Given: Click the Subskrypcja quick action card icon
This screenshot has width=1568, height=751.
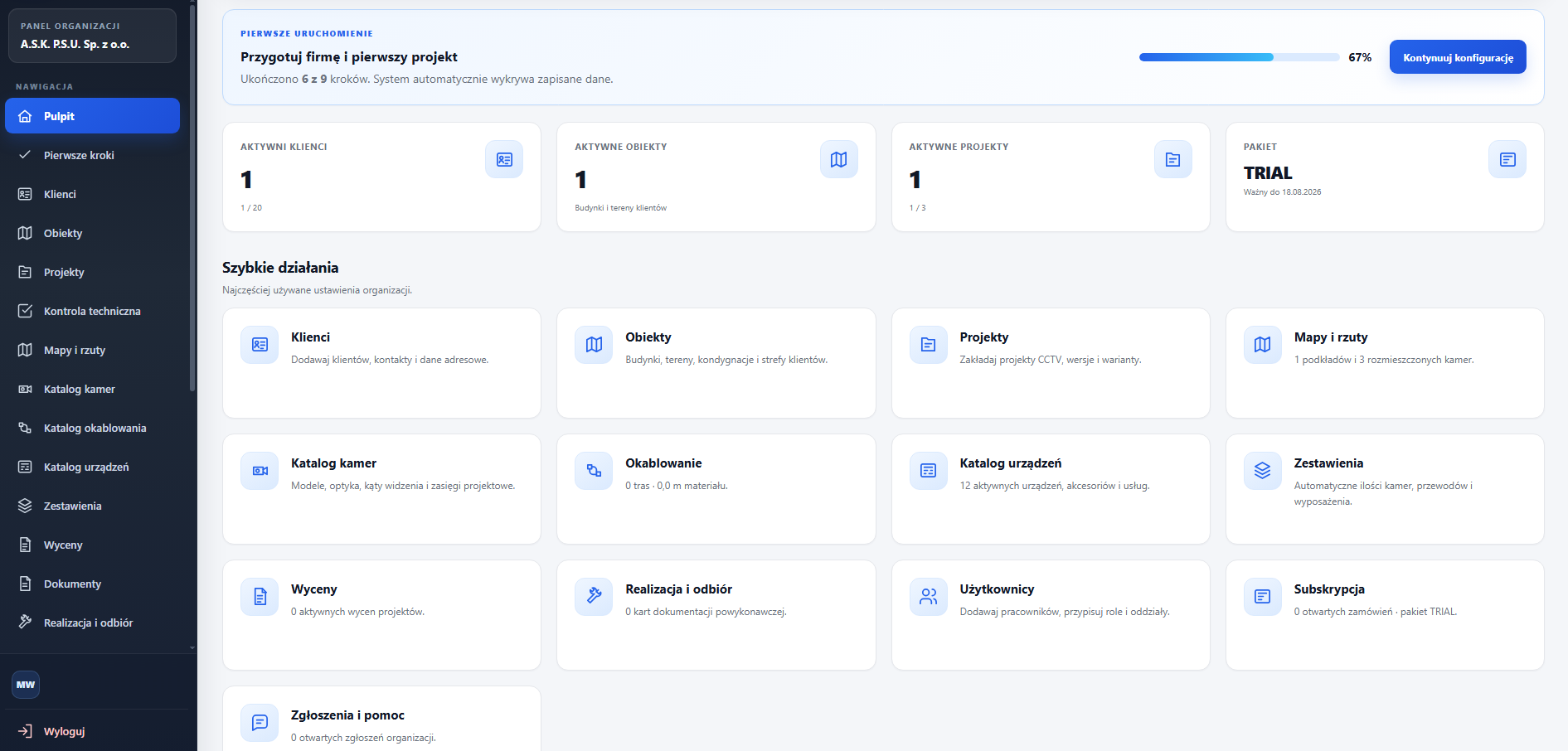Looking at the screenshot, I should coord(1263,597).
